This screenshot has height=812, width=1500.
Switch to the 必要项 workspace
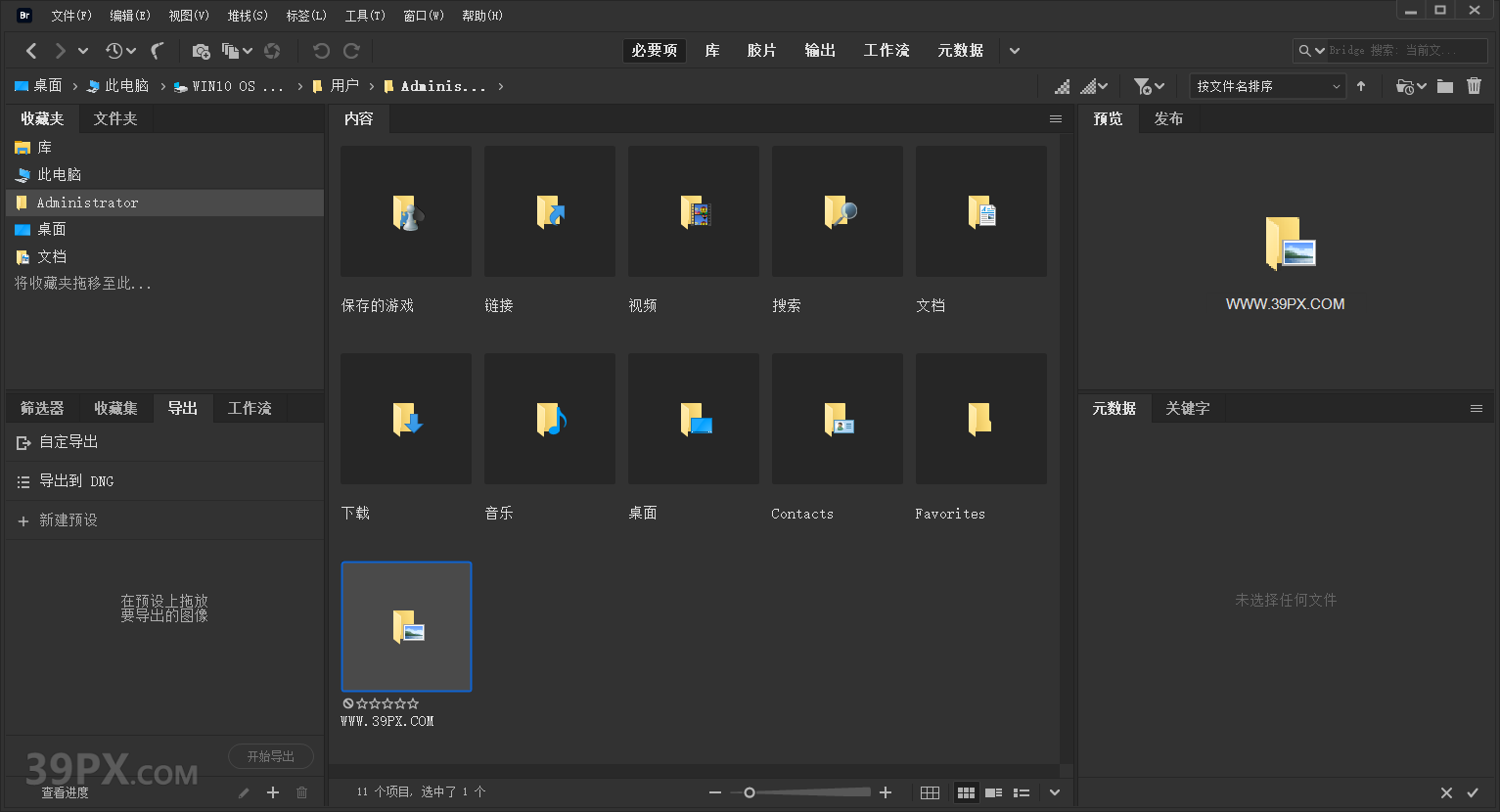coord(655,51)
